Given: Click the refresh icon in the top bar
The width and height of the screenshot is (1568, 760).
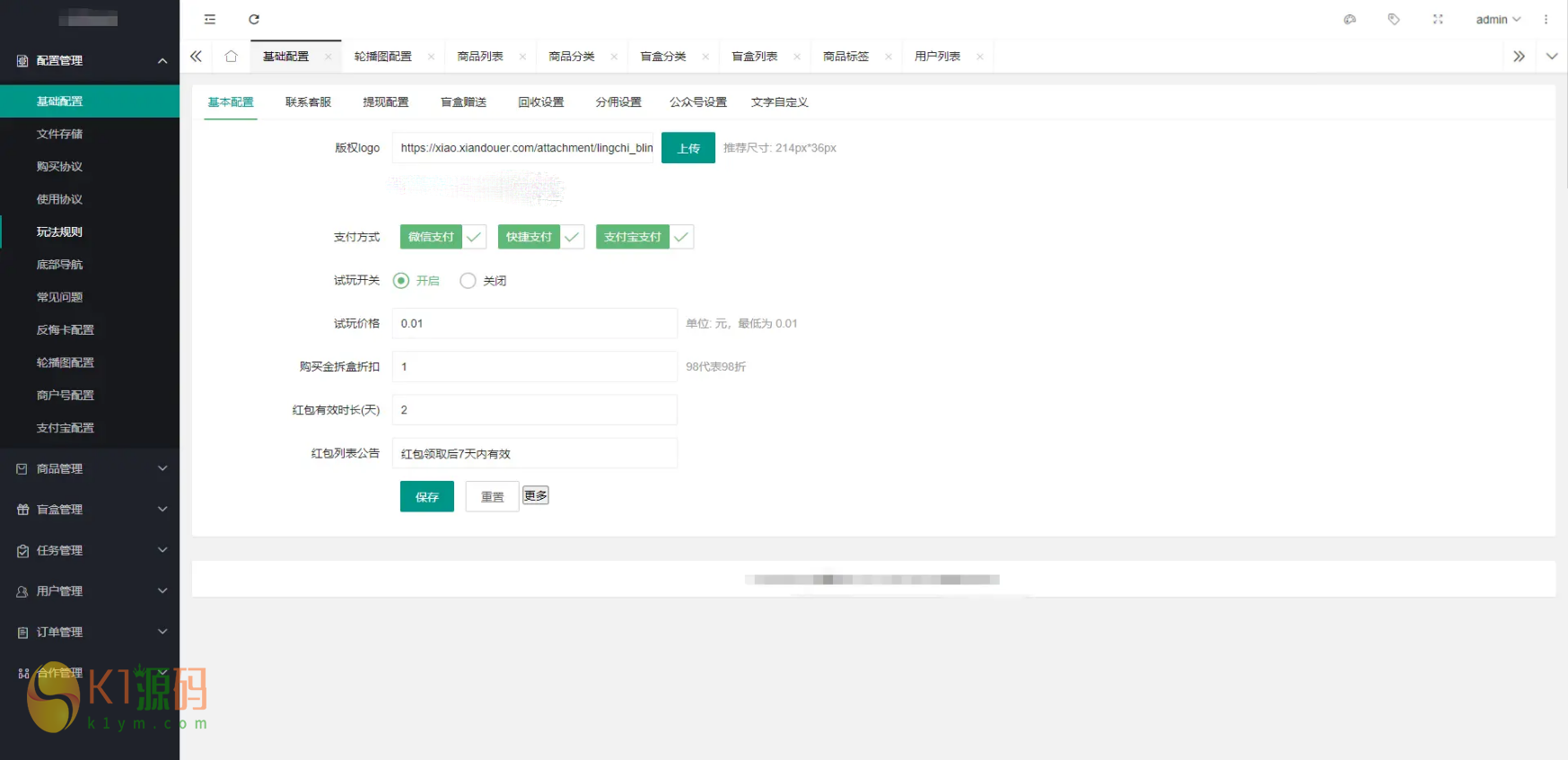Looking at the screenshot, I should pos(254,20).
